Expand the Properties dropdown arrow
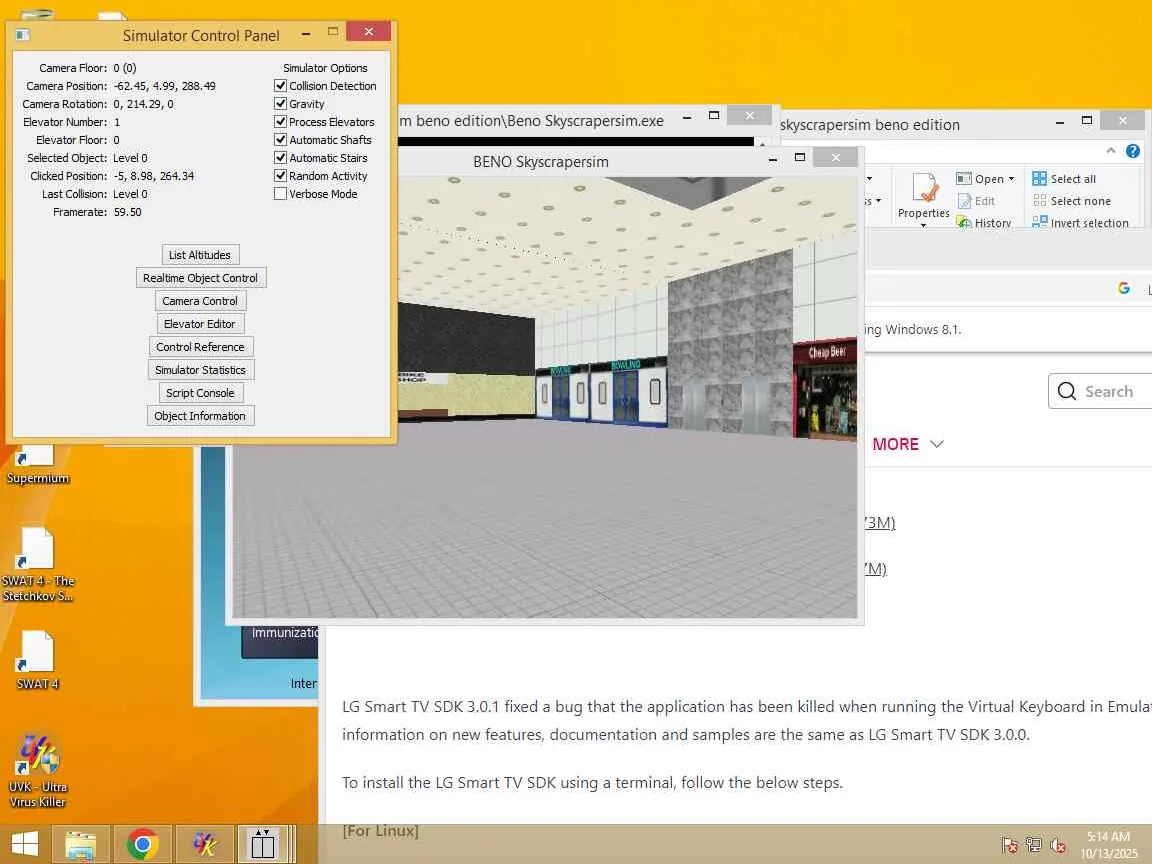Screen dimensions: 1152x864 [924, 225]
